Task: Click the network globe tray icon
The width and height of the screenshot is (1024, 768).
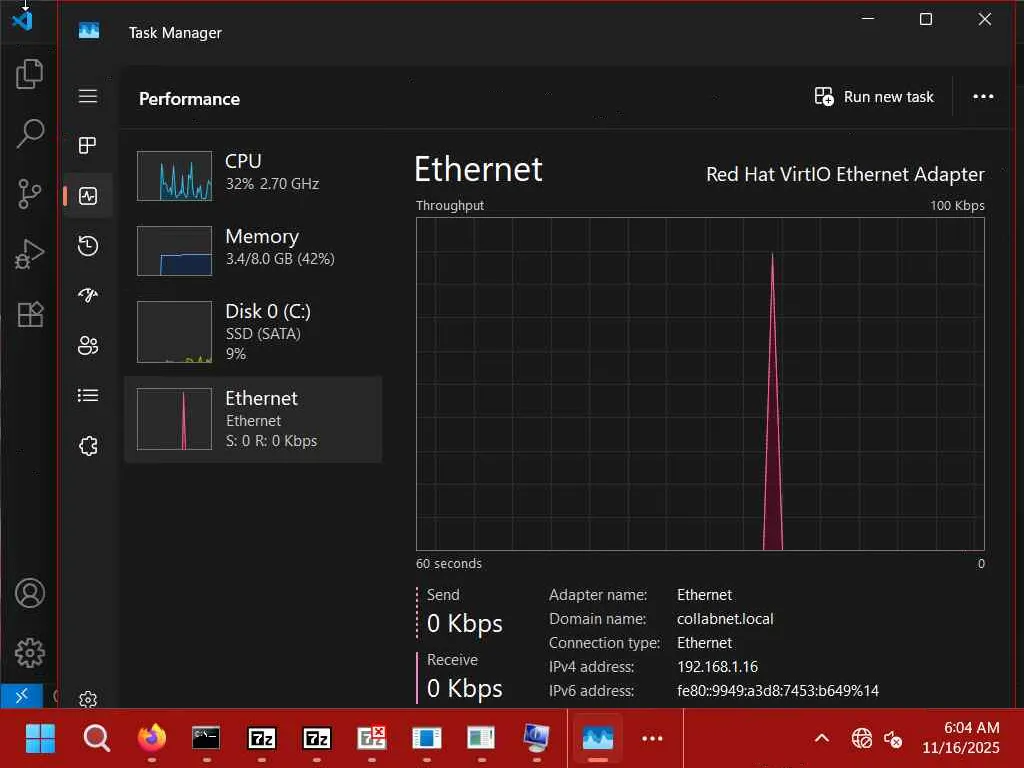Action: tap(861, 739)
